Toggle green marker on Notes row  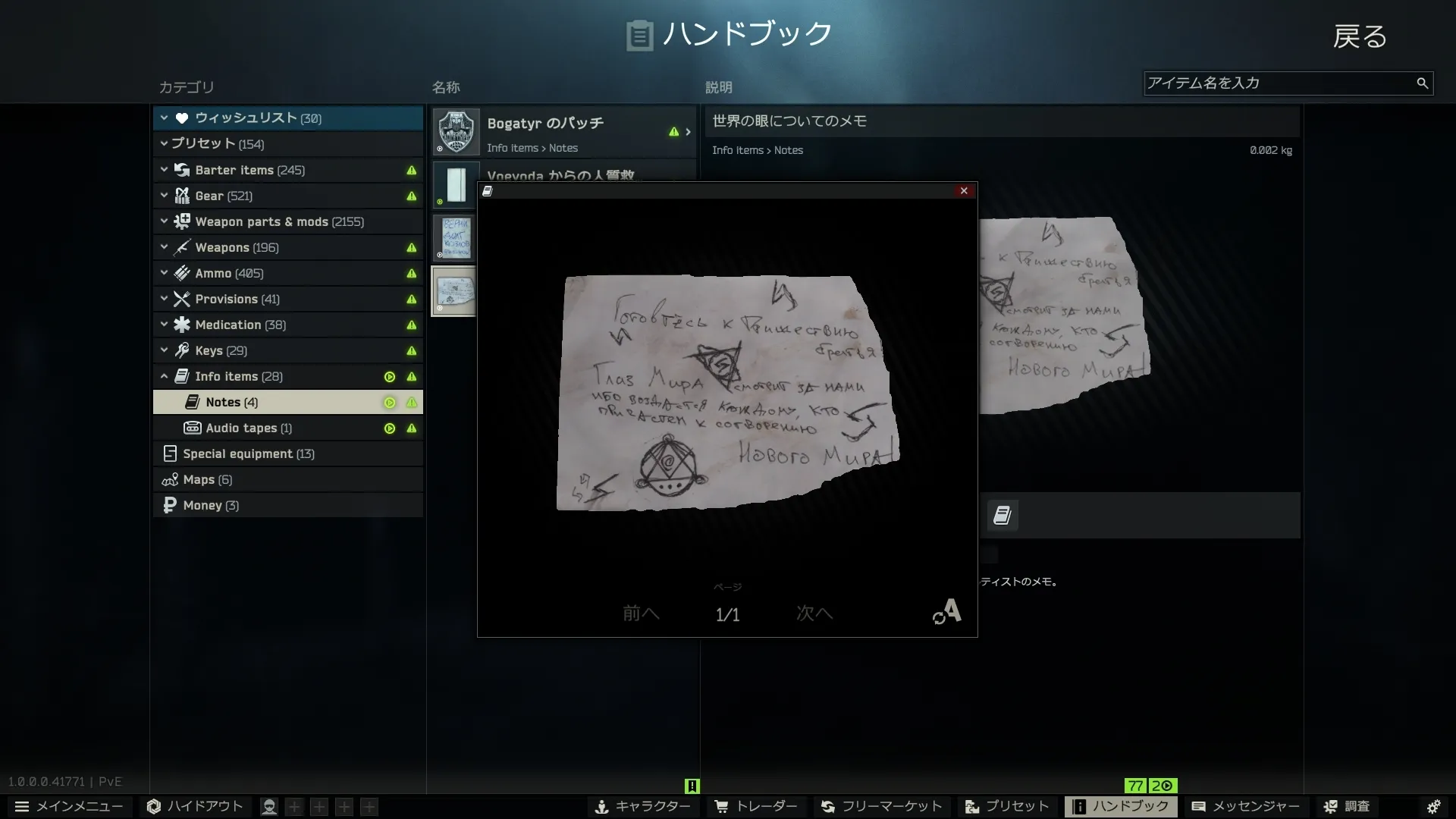(x=390, y=403)
